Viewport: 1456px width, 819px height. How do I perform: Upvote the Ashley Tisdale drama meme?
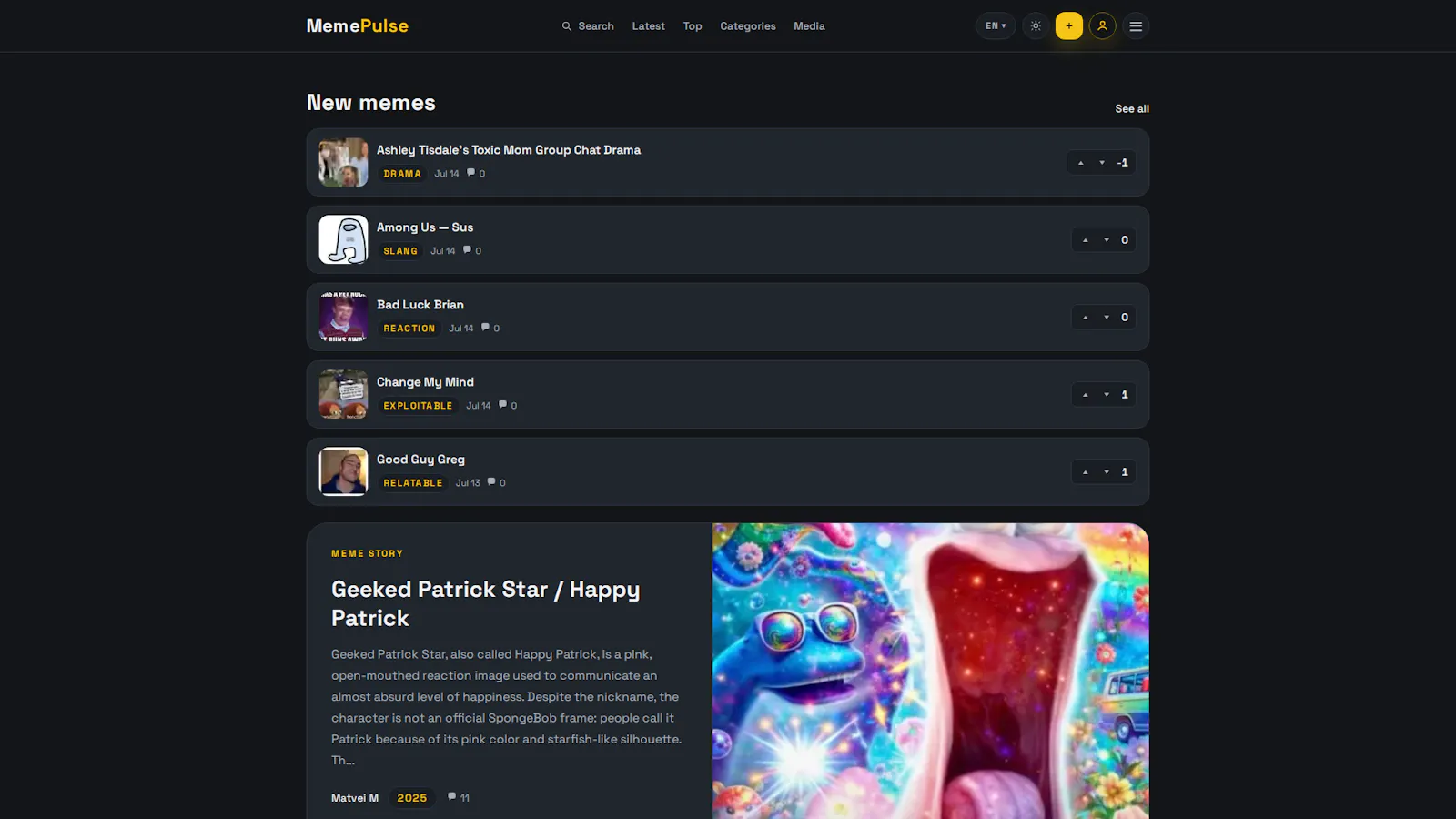[x=1081, y=163]
